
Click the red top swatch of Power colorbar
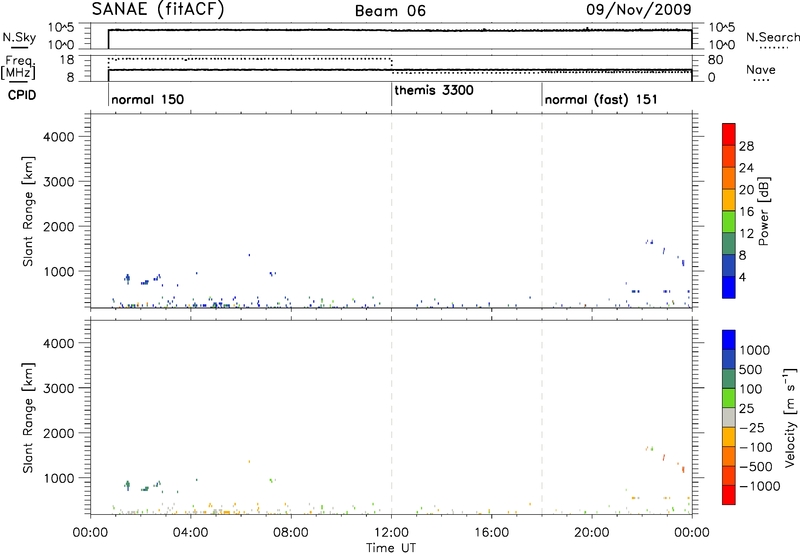tap(729, 134)
